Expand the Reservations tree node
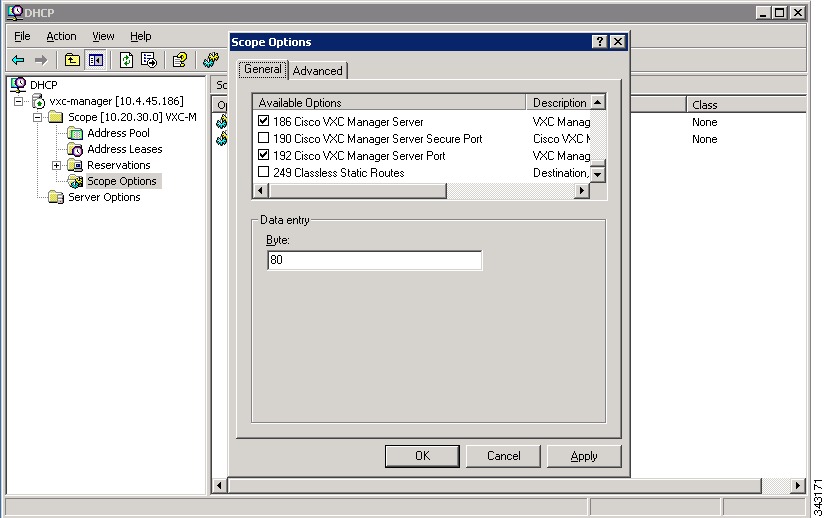Viewport: 825px width, 518px height. pyautogui.click(x=56, y=165)
